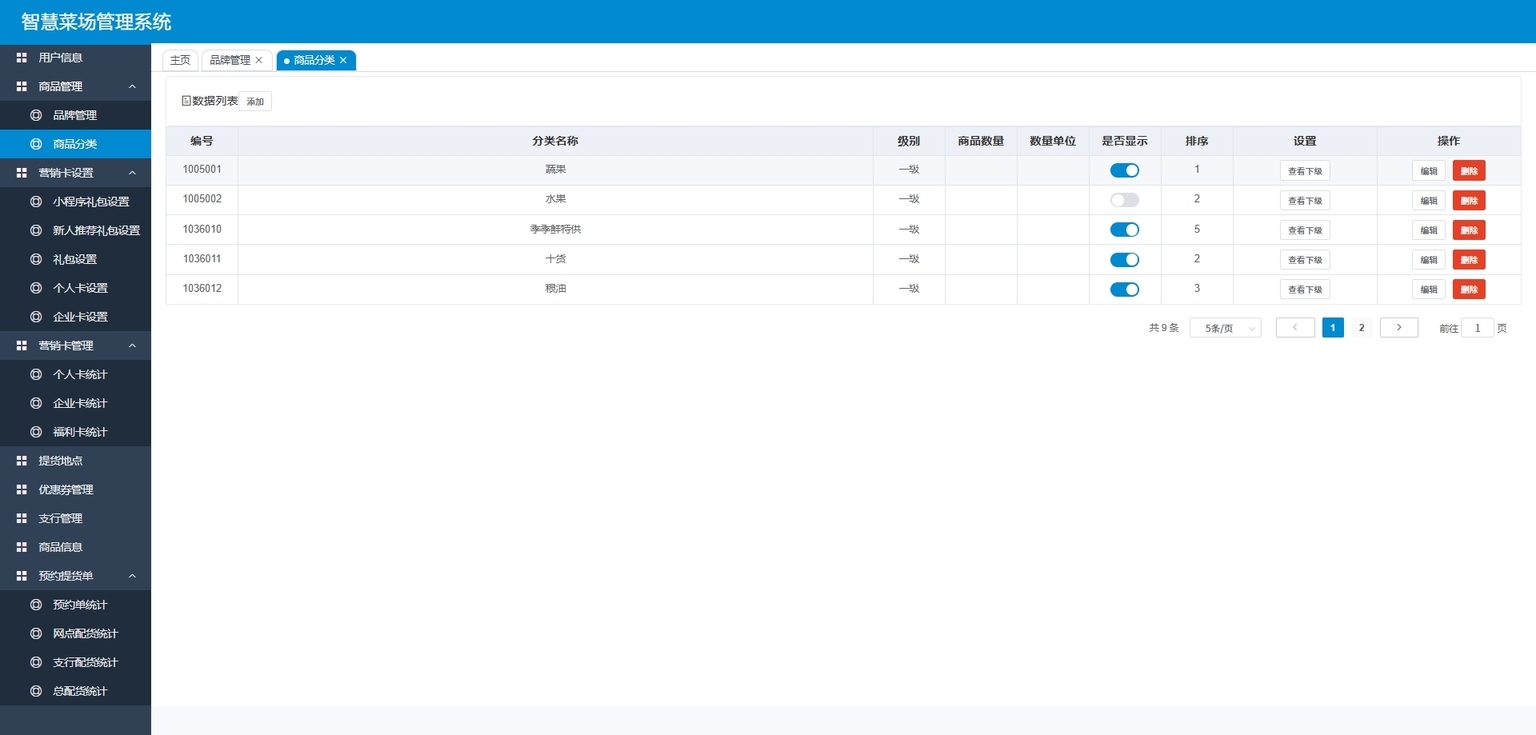Enable the display toggle for 水果

pos(1124,200)
